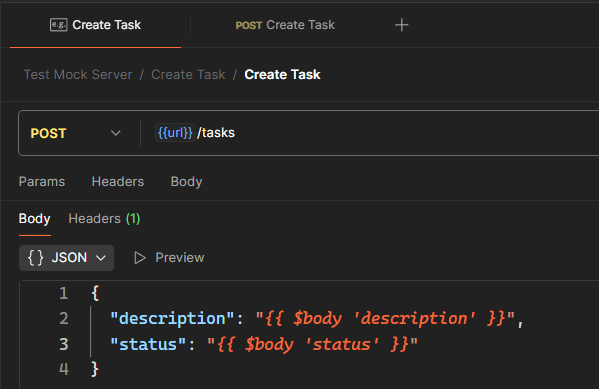Viewport: 599px width, 389px height.
Task: Select the example Create Task tab
Action: tap(96, 25)
